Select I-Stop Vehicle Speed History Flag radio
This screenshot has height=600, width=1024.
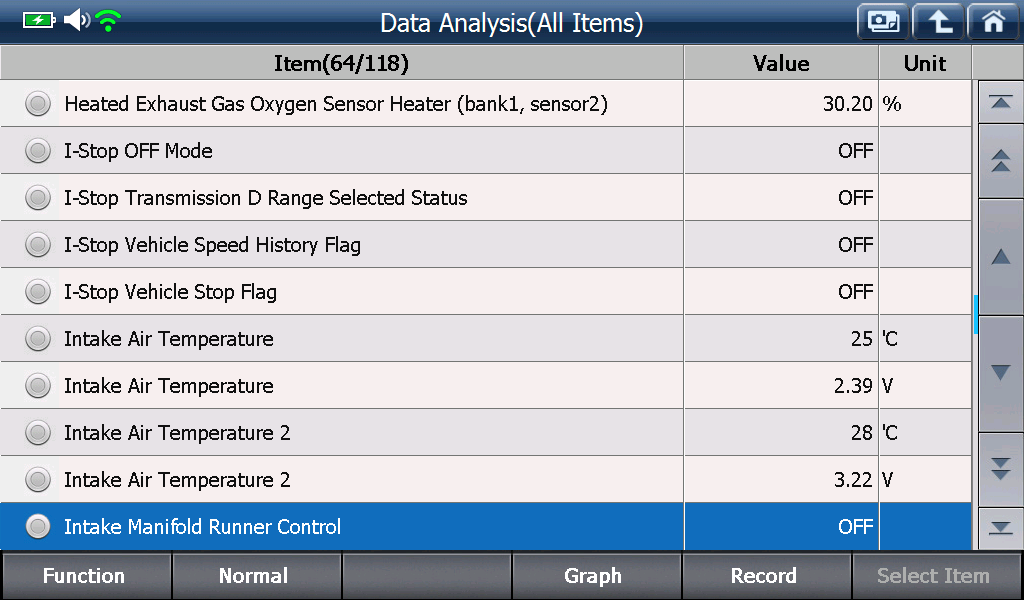tap(38, 245)
